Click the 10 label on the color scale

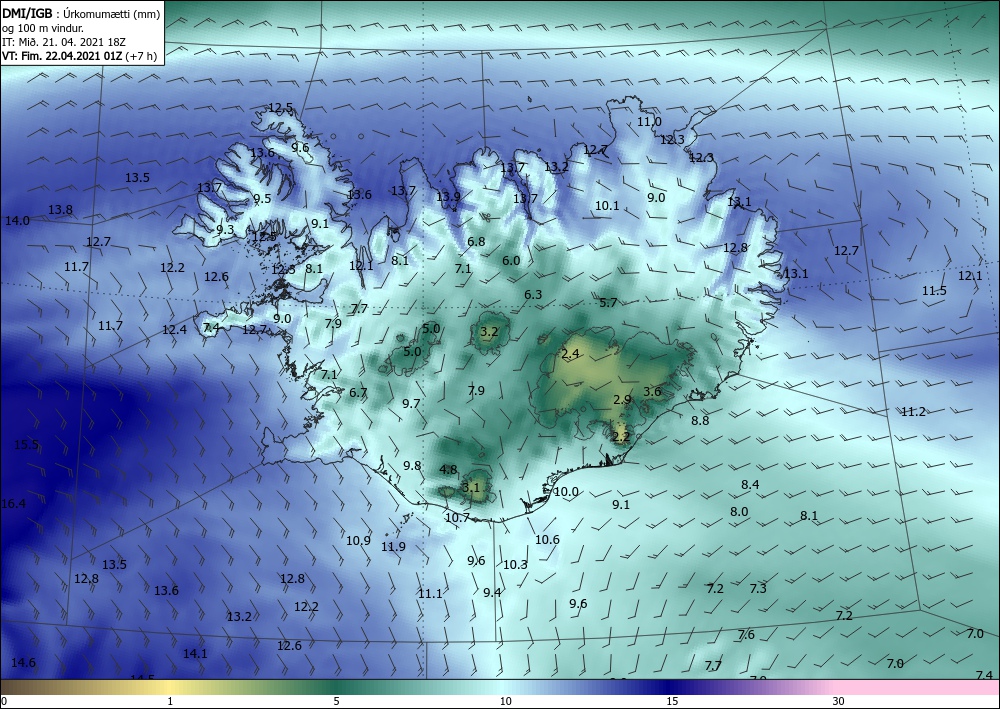coord(505,701)
